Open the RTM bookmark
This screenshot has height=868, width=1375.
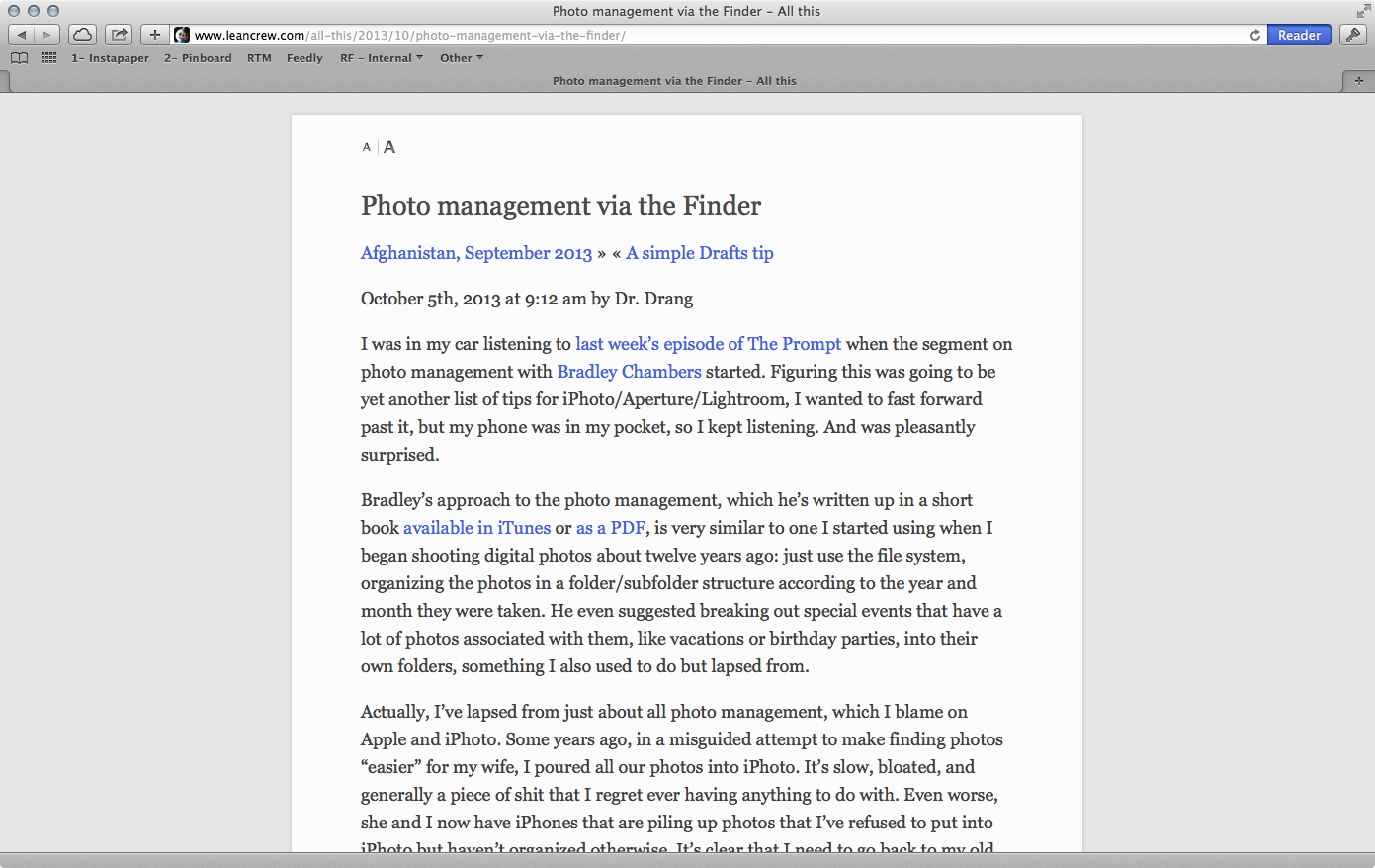point(259,57)
